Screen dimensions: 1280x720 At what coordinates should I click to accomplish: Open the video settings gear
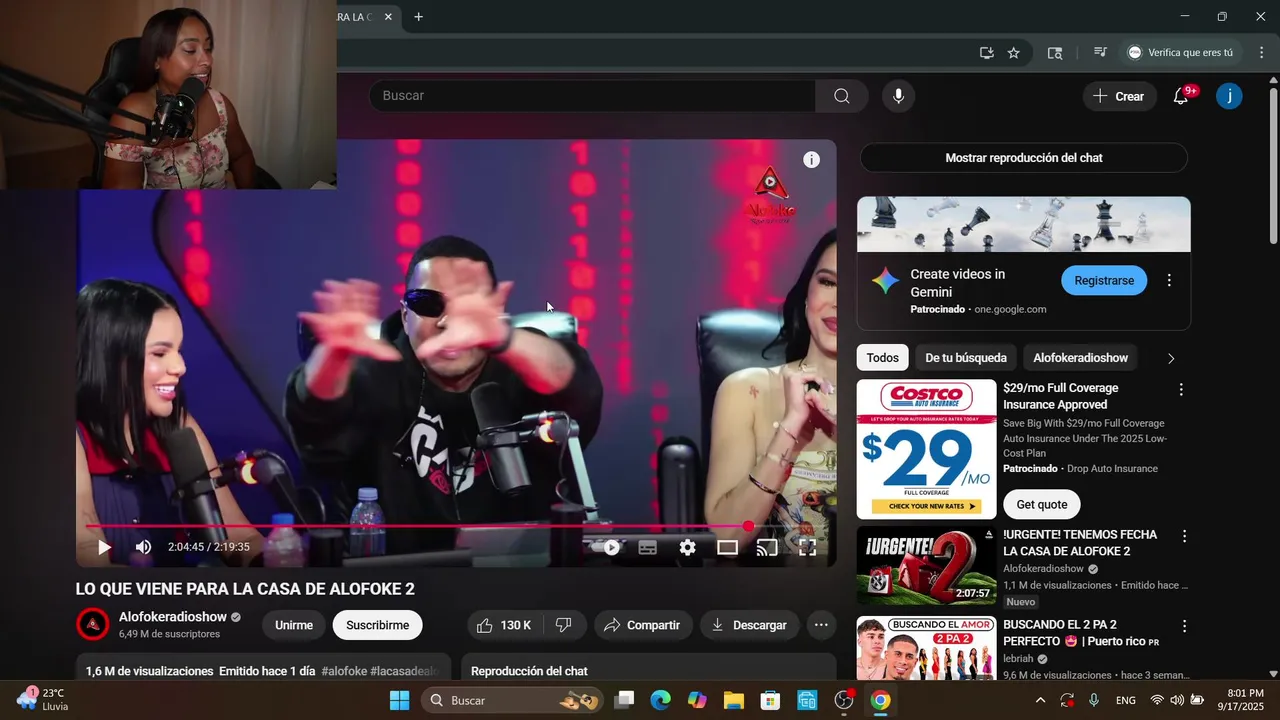click(x=688, y=547)
